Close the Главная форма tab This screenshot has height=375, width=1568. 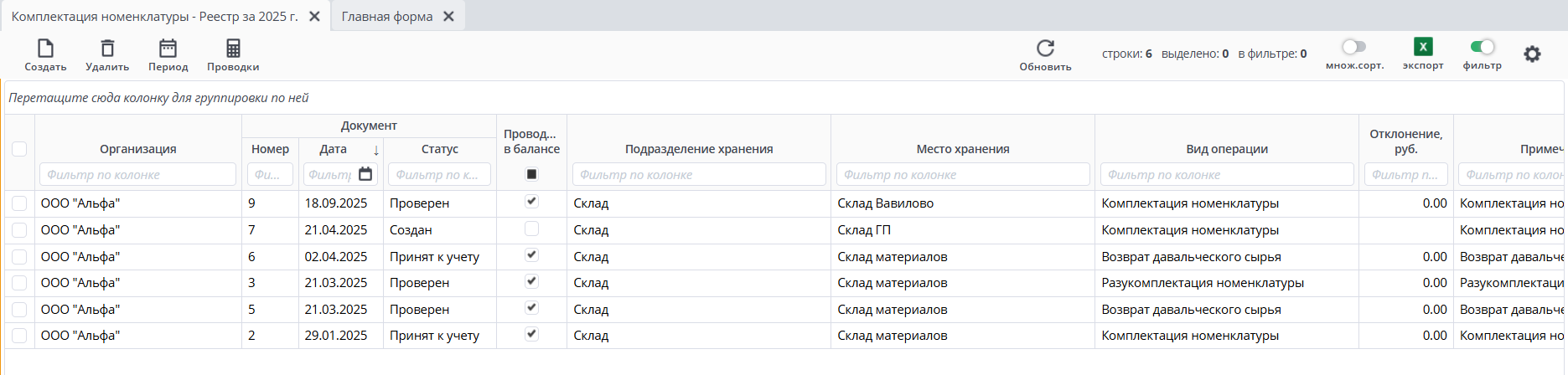[x=448, y=17]
